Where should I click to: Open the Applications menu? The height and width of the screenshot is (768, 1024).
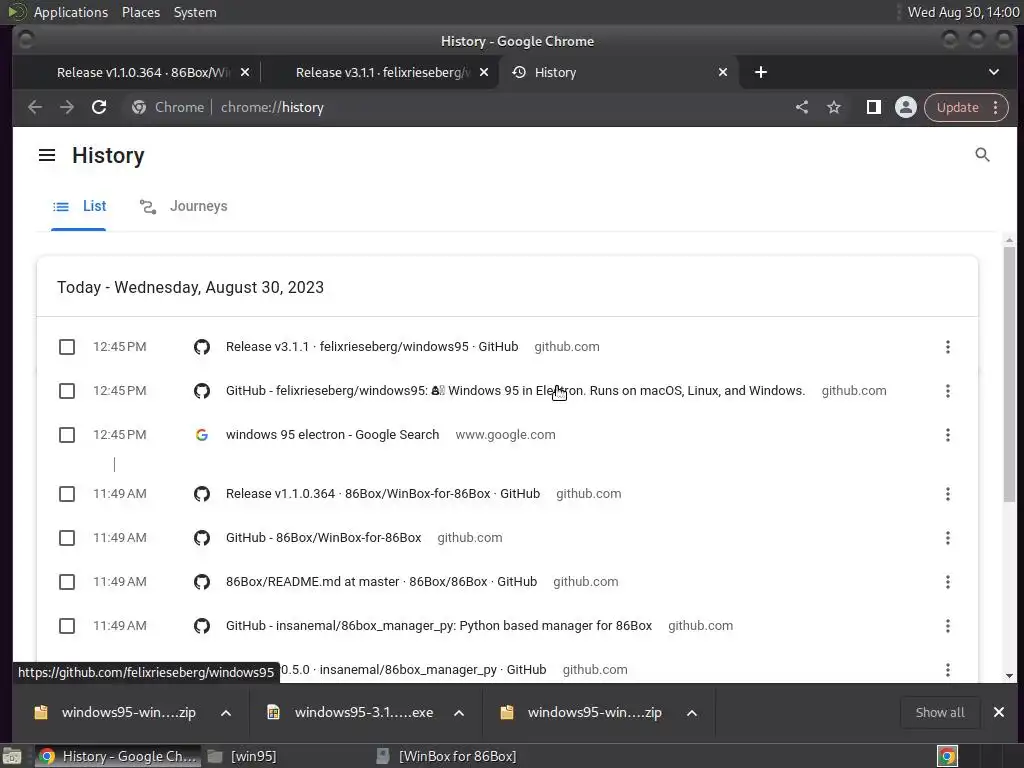click(x=71, y=12)
